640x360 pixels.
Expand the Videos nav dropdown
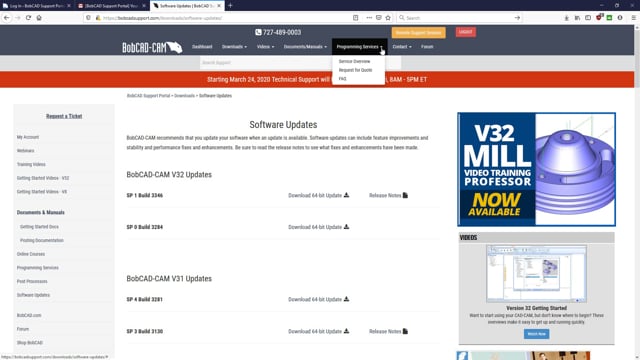(x=265, y=47)
